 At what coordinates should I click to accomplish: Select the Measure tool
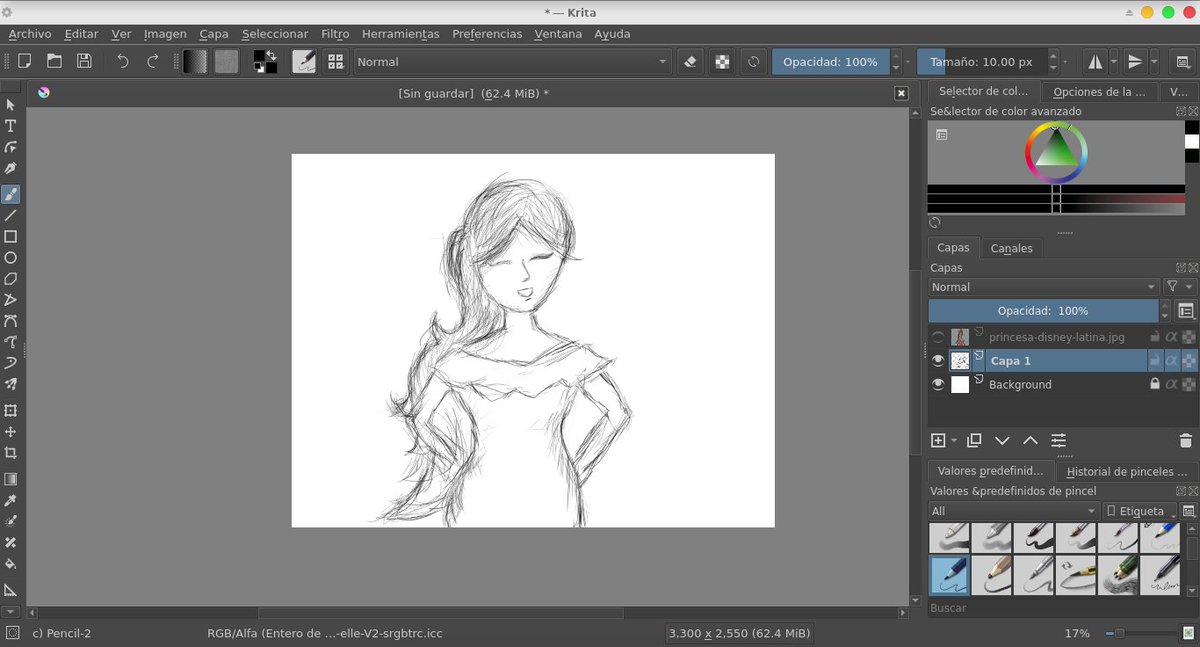coord(11,590)
